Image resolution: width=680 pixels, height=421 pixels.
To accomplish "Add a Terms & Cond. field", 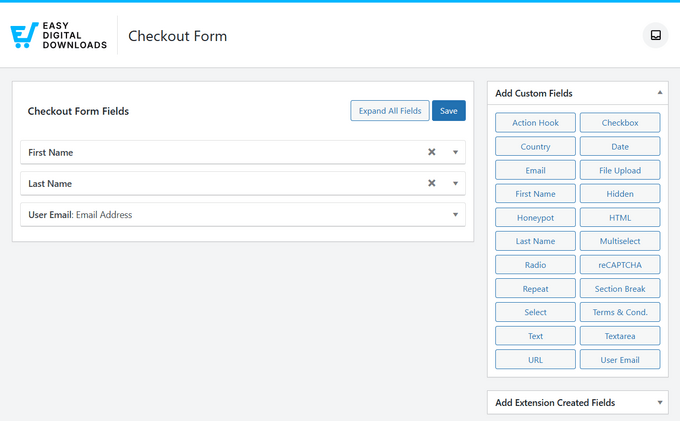I will click(620, 312).
